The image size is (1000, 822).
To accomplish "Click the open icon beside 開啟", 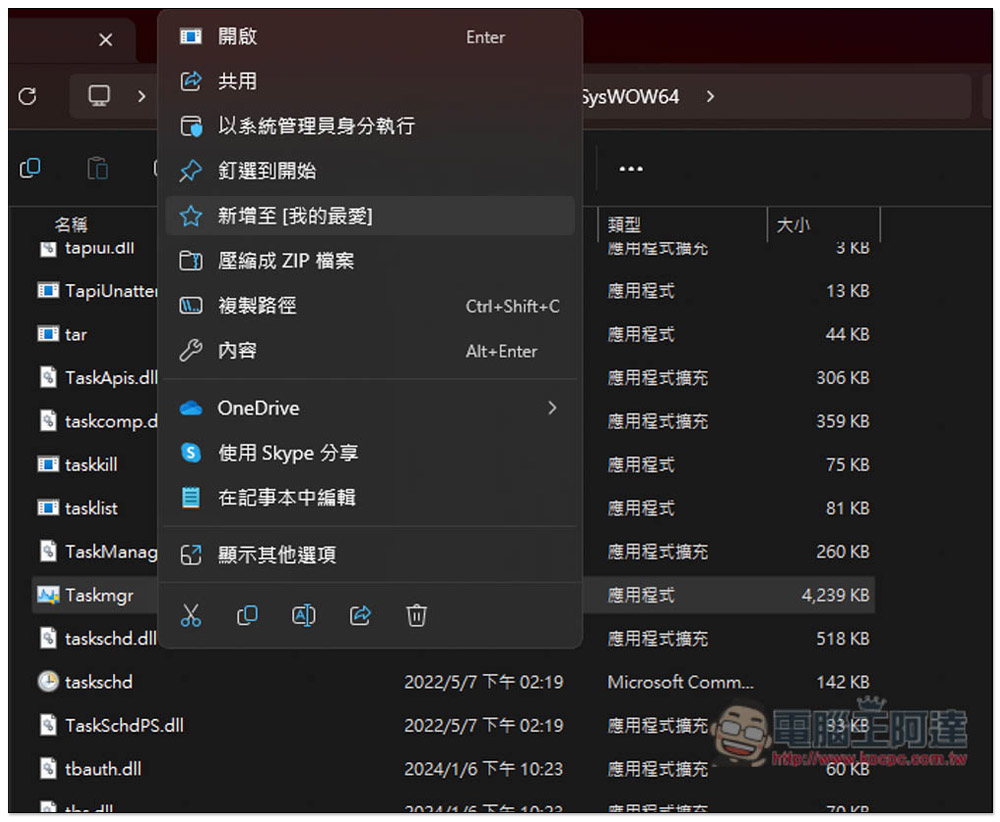I will [x=191, y=36].
